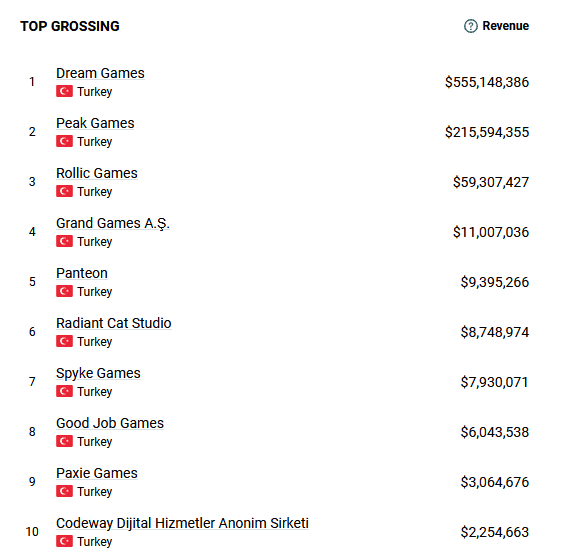Click the Revenue help question-mark icon
The image size is (564, 556).
[x=470, y=26]
